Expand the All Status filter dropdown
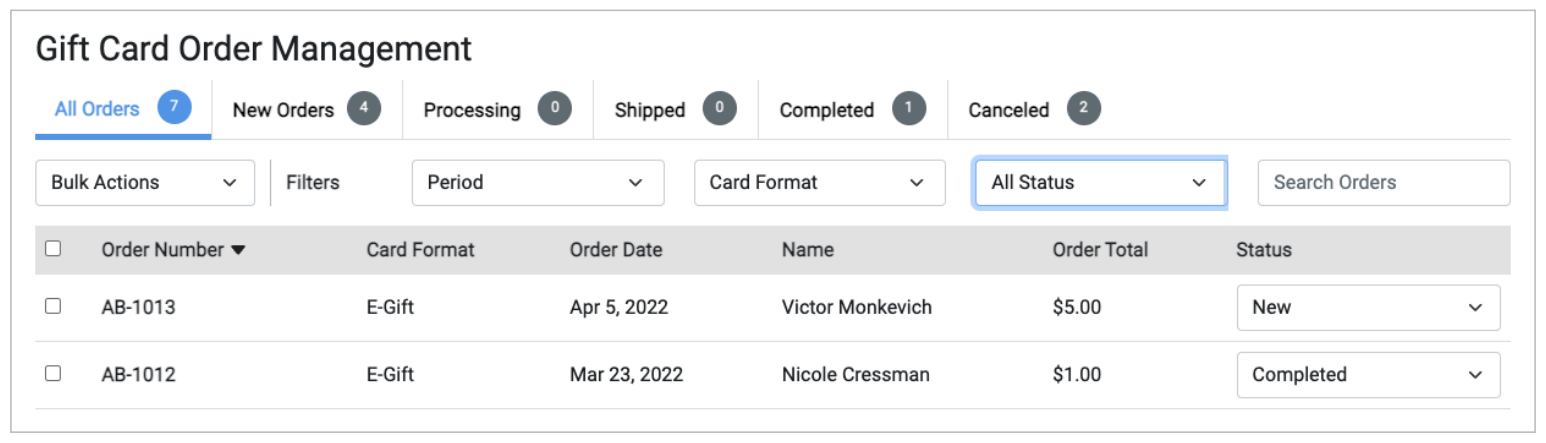The image size is (1546, 443). coord(1100,183)
